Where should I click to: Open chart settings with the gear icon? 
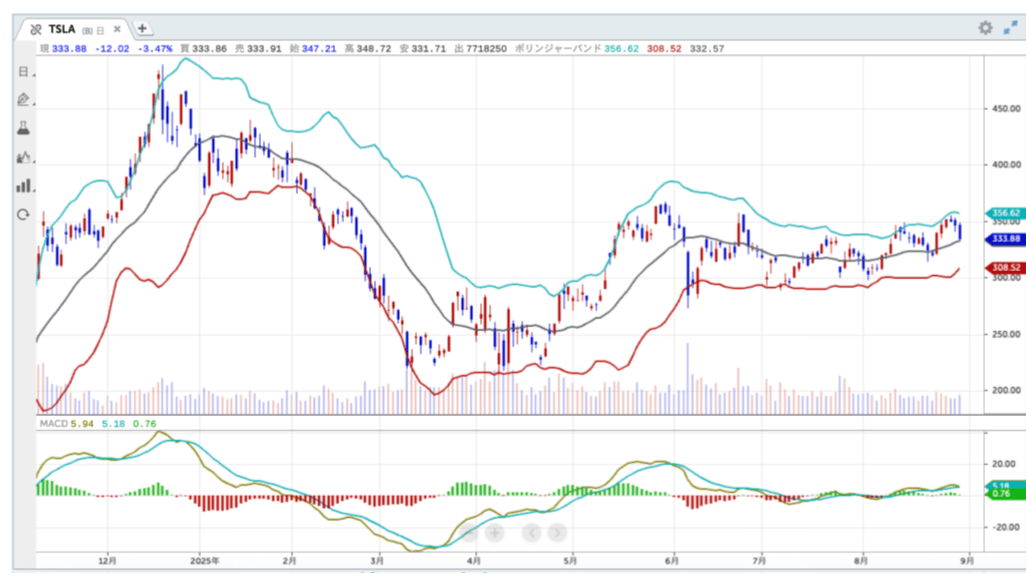coord(985,28)
